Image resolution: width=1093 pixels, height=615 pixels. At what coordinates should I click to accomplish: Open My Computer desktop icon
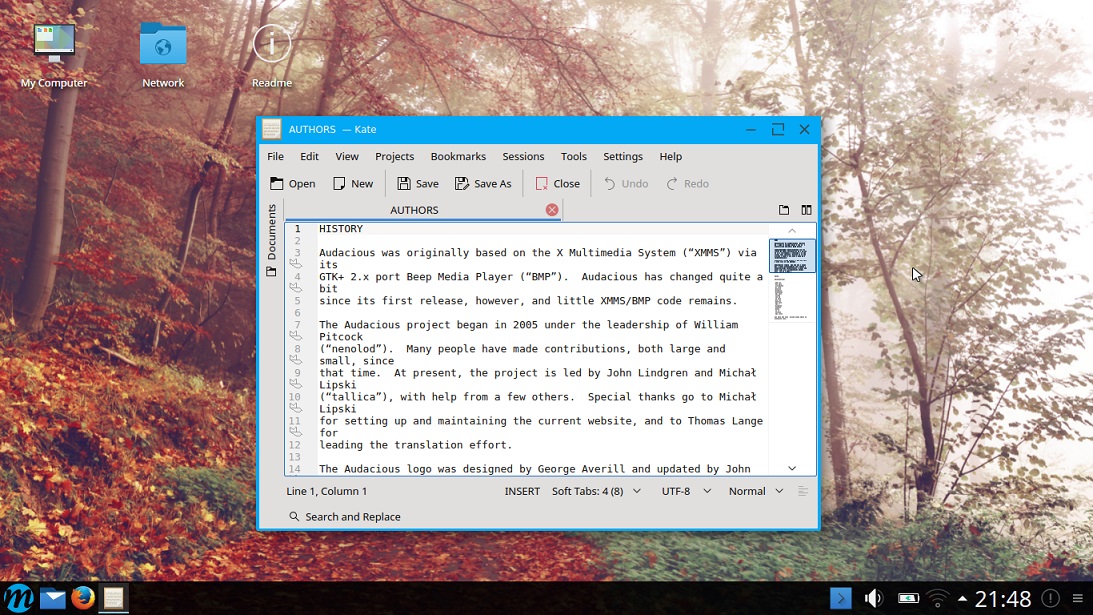54,56
